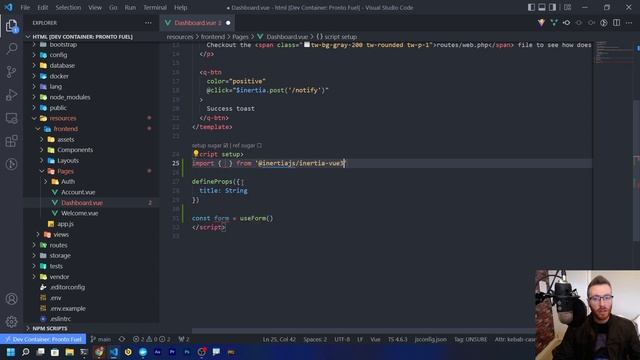640x360 pixels.
Task: Open the Search view in activity bar
Action: pyautogui.click(x=11, y=49)
